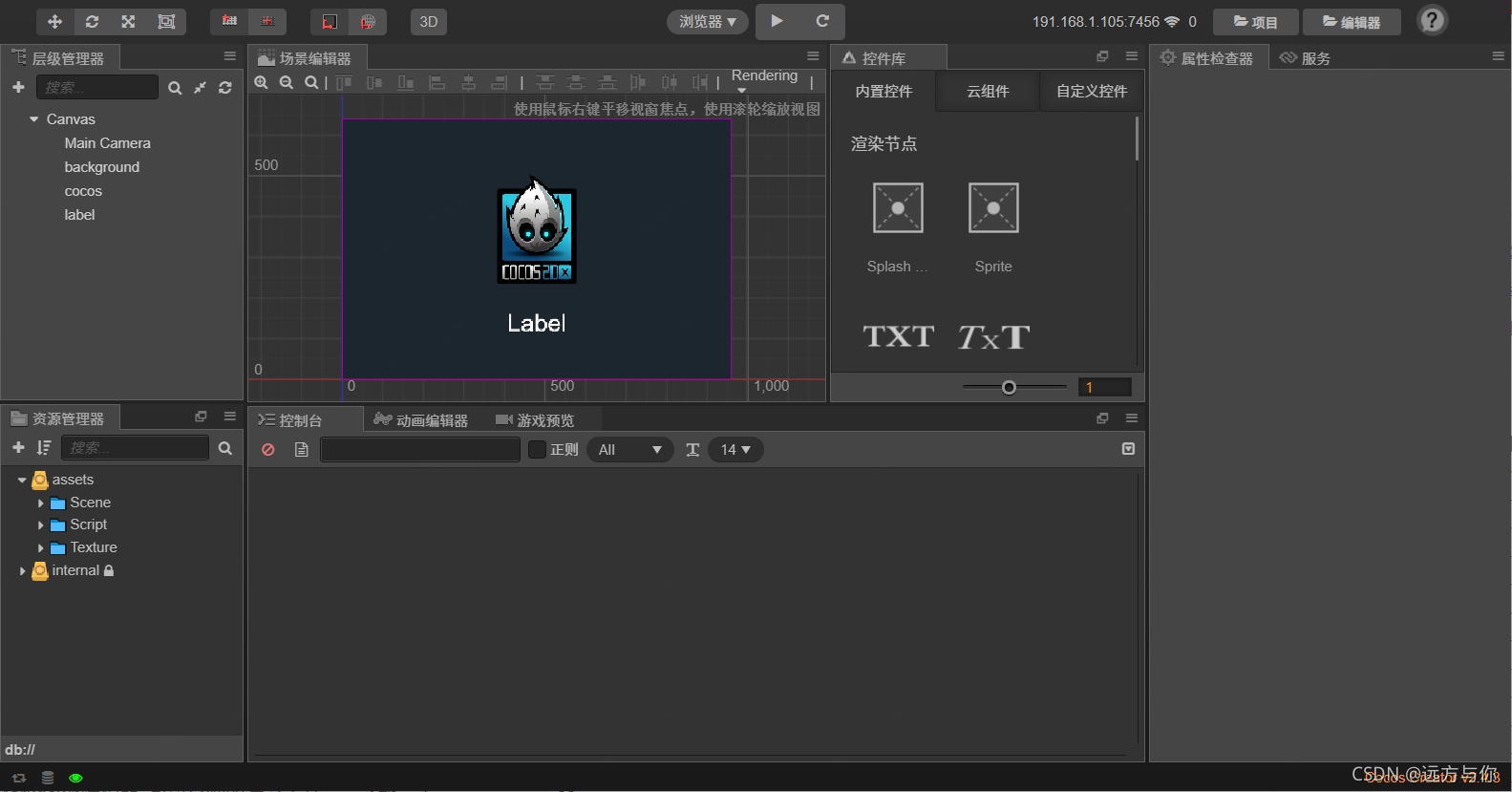Toggle the 3D view mode

pyautogui.click(x=429, y=21)
